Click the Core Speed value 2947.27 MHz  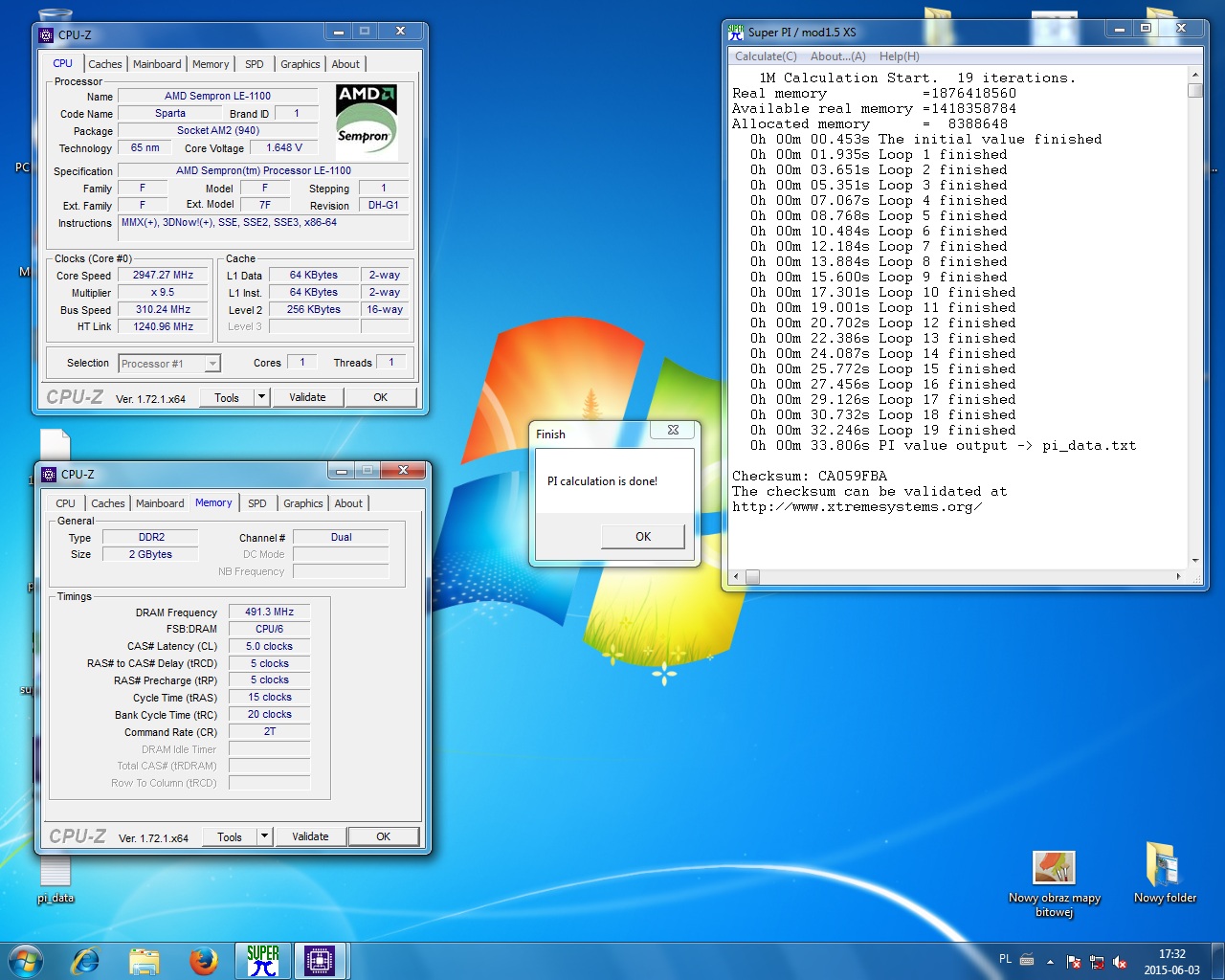[x=163, y=276]
